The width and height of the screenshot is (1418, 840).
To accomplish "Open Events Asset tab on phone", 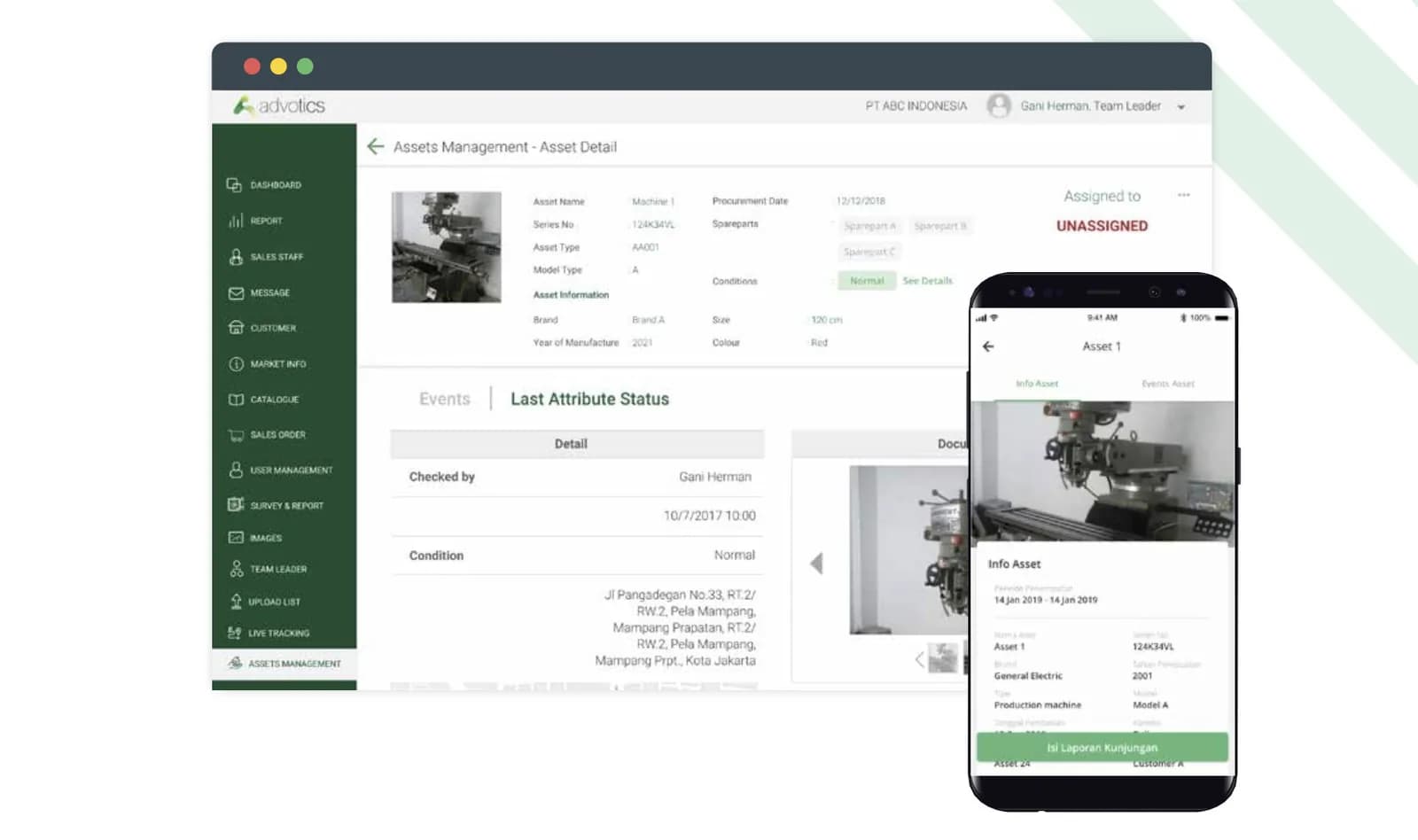I will (x=1168, y=384).
